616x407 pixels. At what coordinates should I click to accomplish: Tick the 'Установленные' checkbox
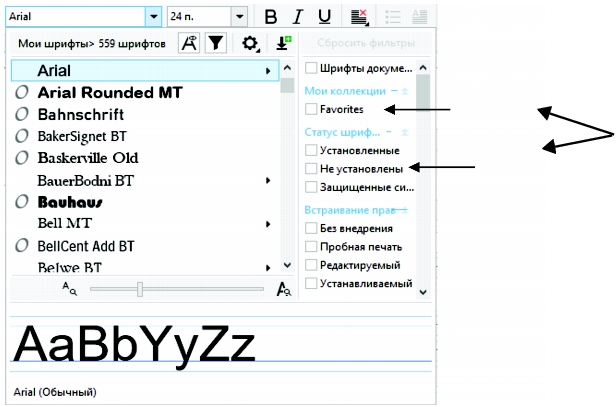[x=312, y=150]
